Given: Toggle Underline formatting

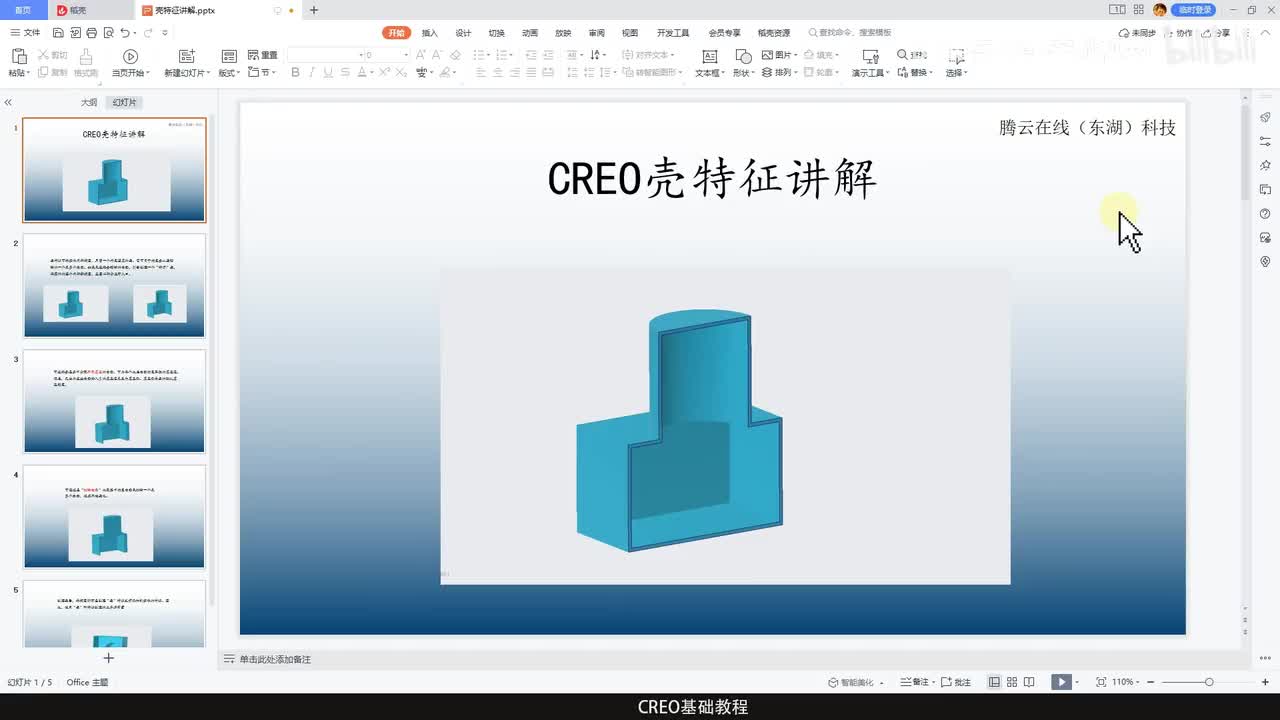Looking at the screenshot, I should pyautogui.click(x=328, y=73).
